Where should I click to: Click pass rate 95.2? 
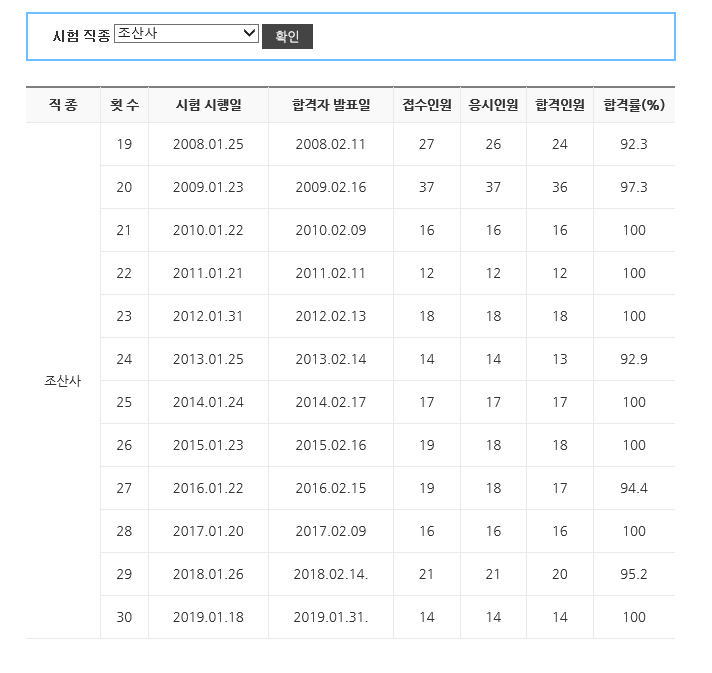pyautogui.click(x=634, y=574)
